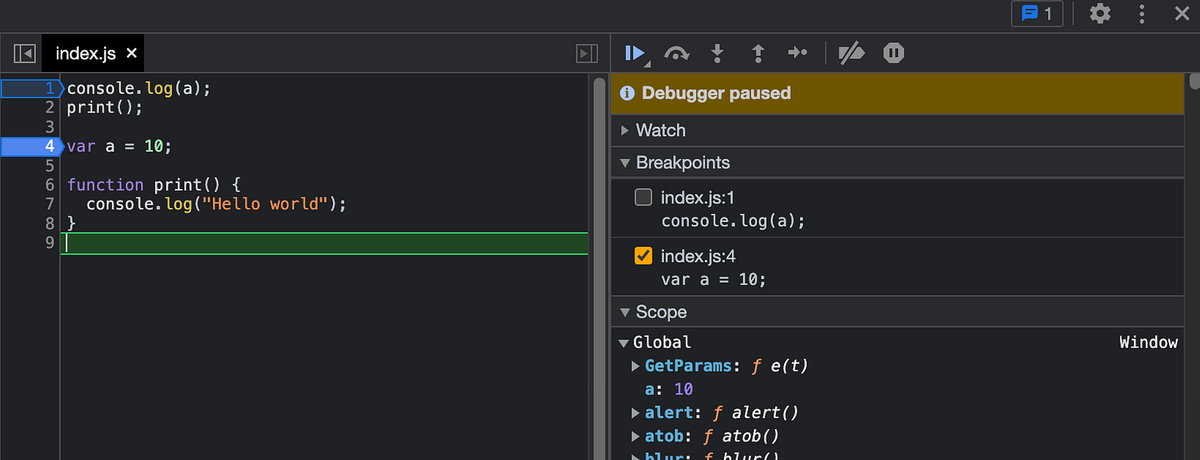Expand the alert function entry
Screen dimensions: 1200x460
point(636,412)
